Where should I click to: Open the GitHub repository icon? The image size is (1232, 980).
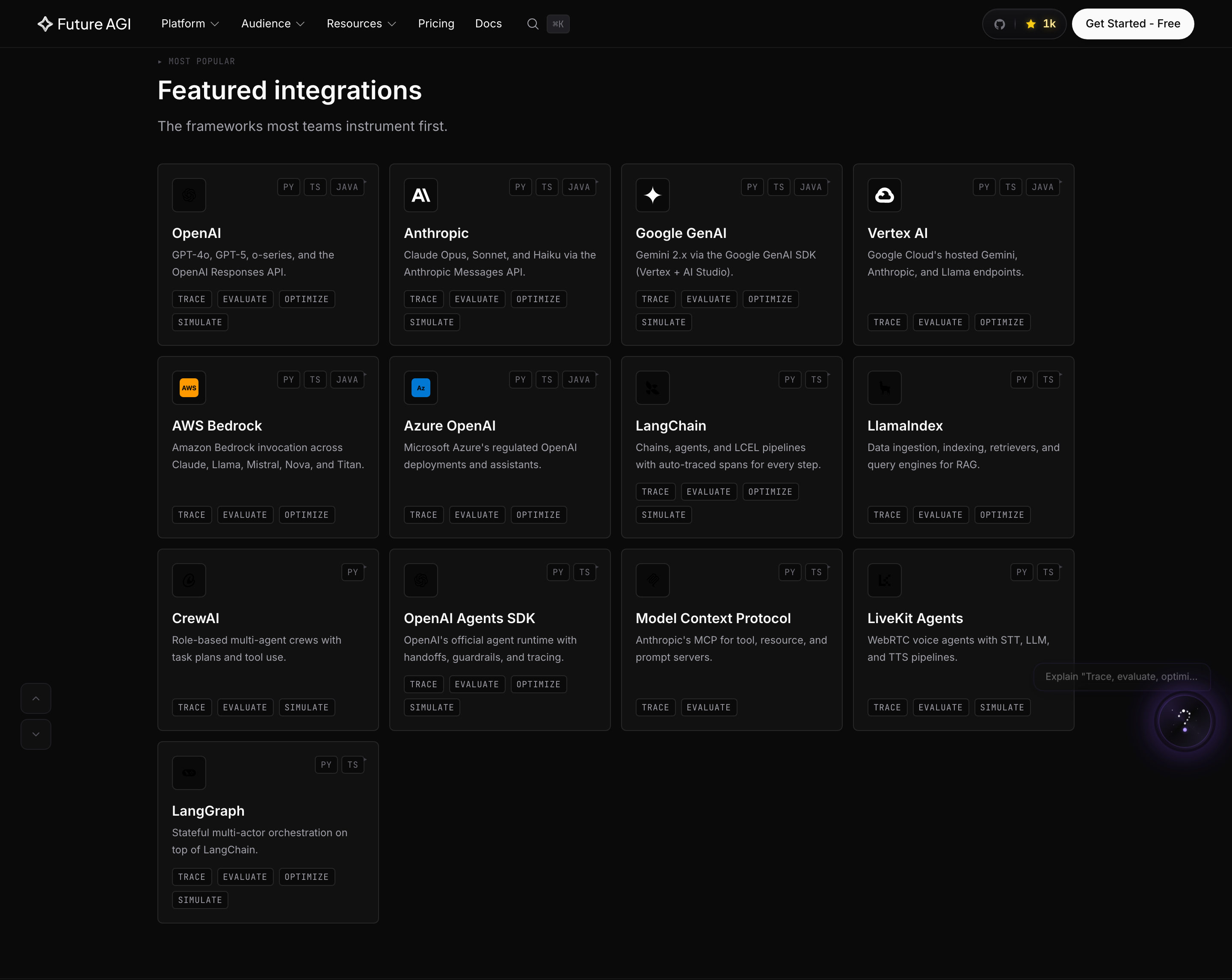pyautogui.click(x=999, y=24)
